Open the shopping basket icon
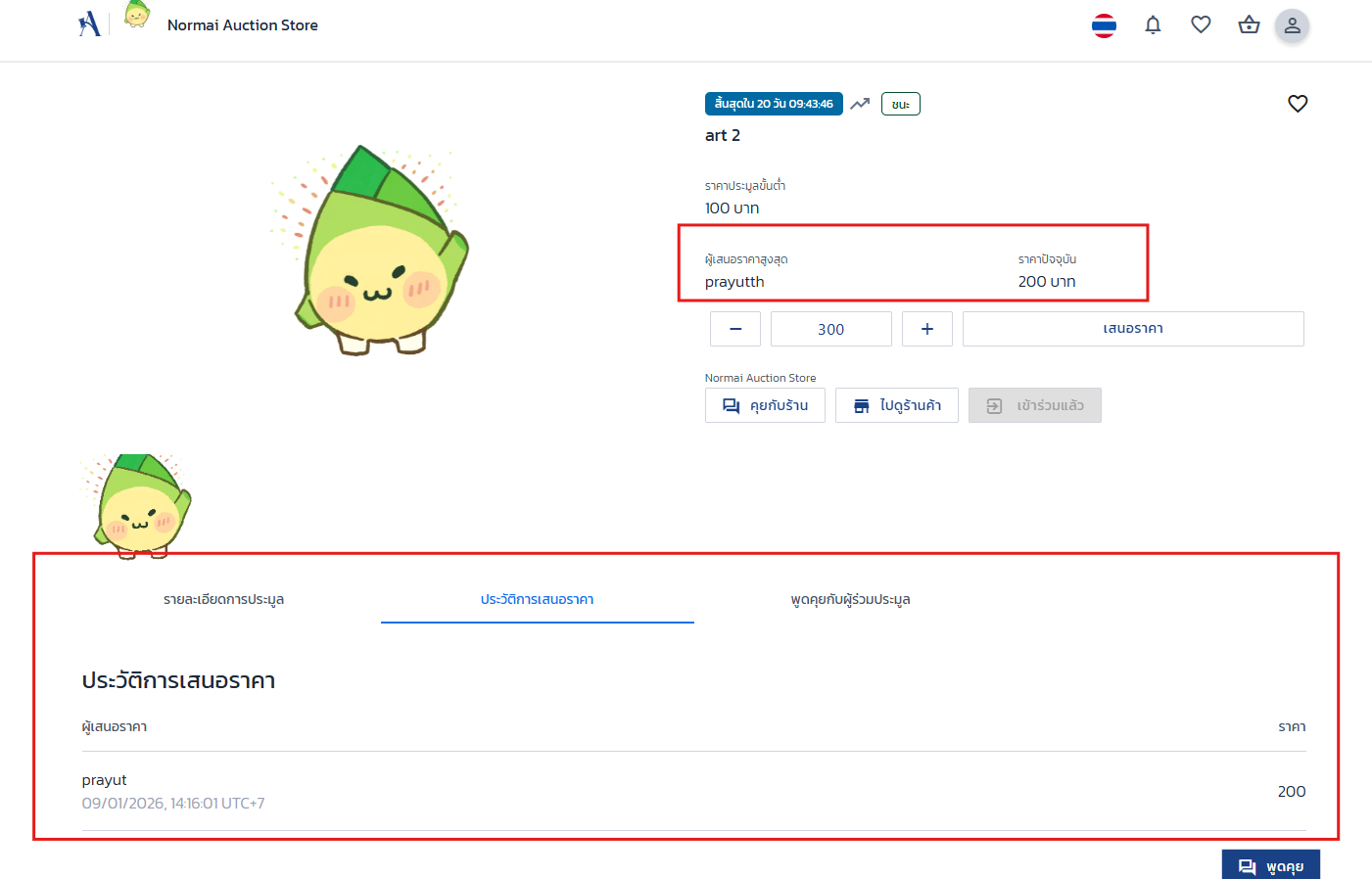 click(1249, 24)
